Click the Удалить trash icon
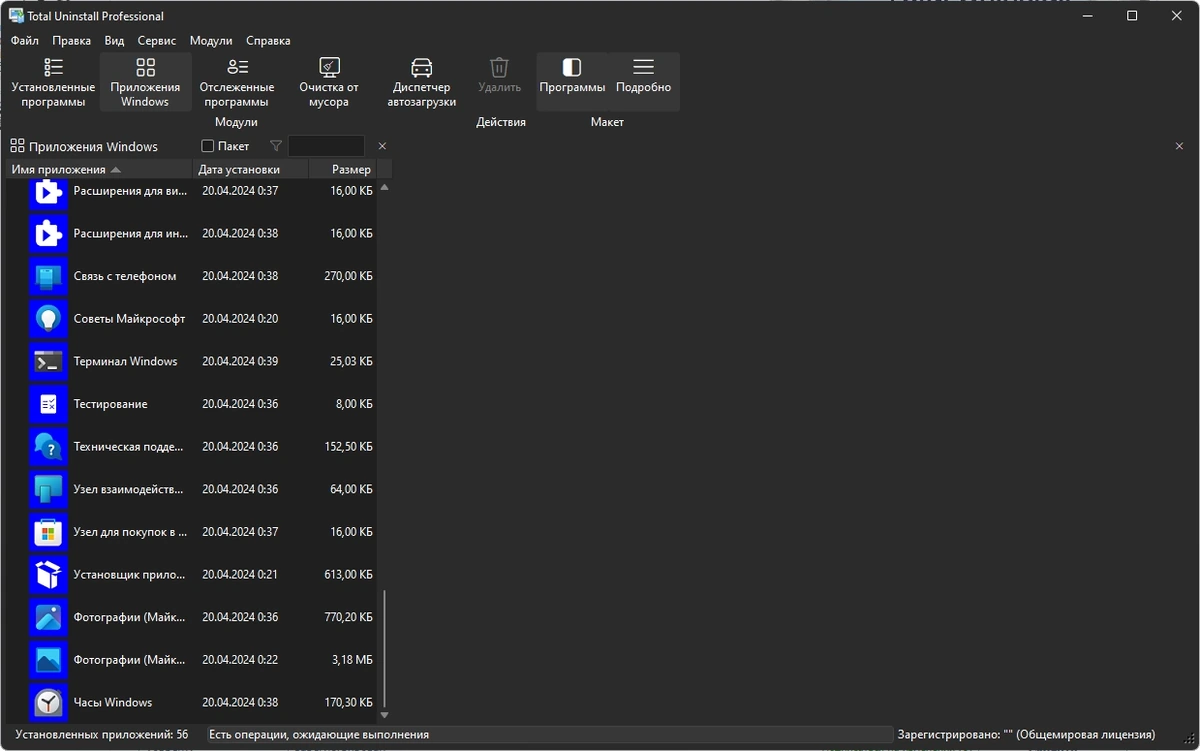Viewport: 1200px width, 751px height. (499, 68)
